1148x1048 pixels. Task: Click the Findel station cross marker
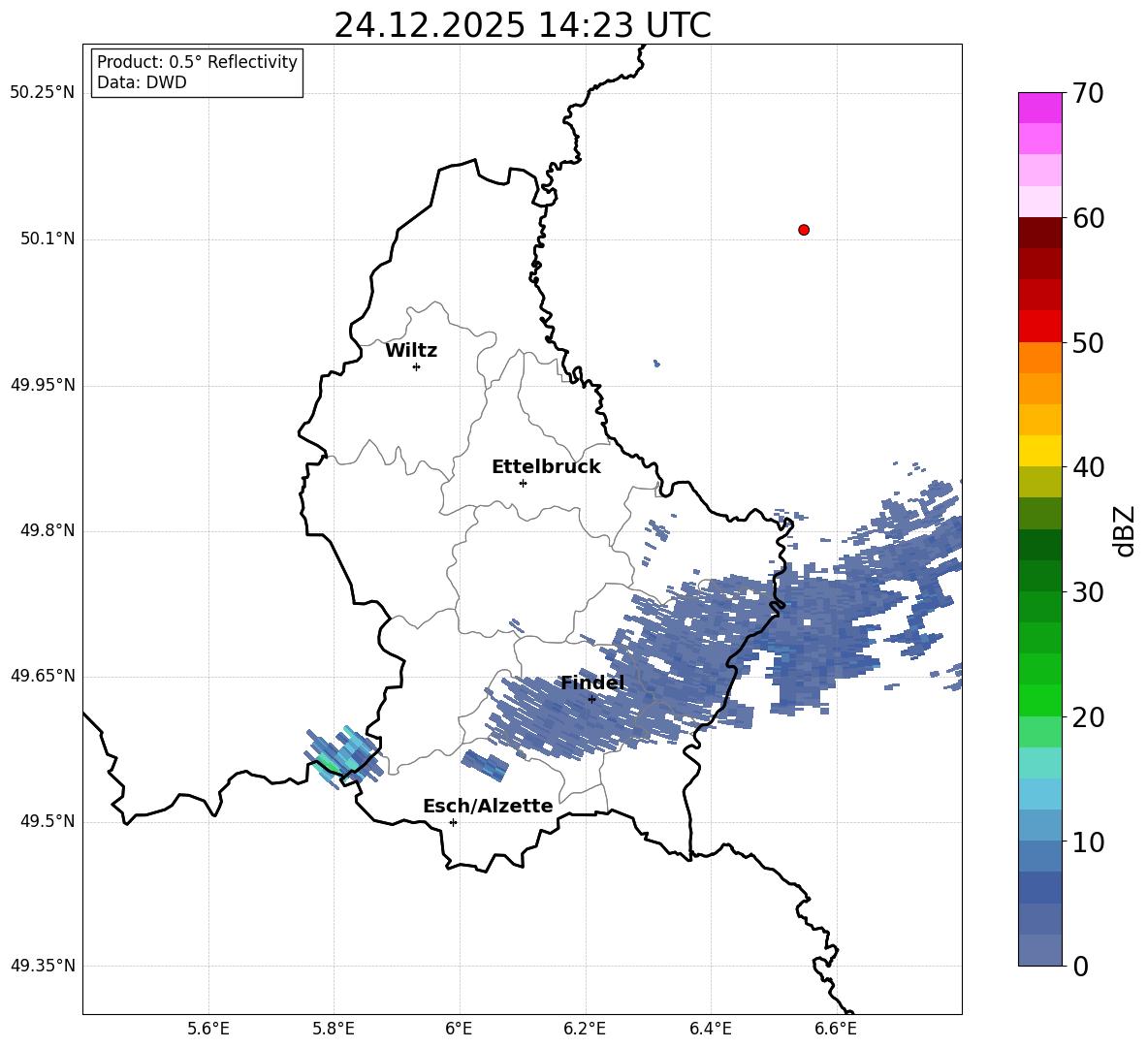pos(592,699)
